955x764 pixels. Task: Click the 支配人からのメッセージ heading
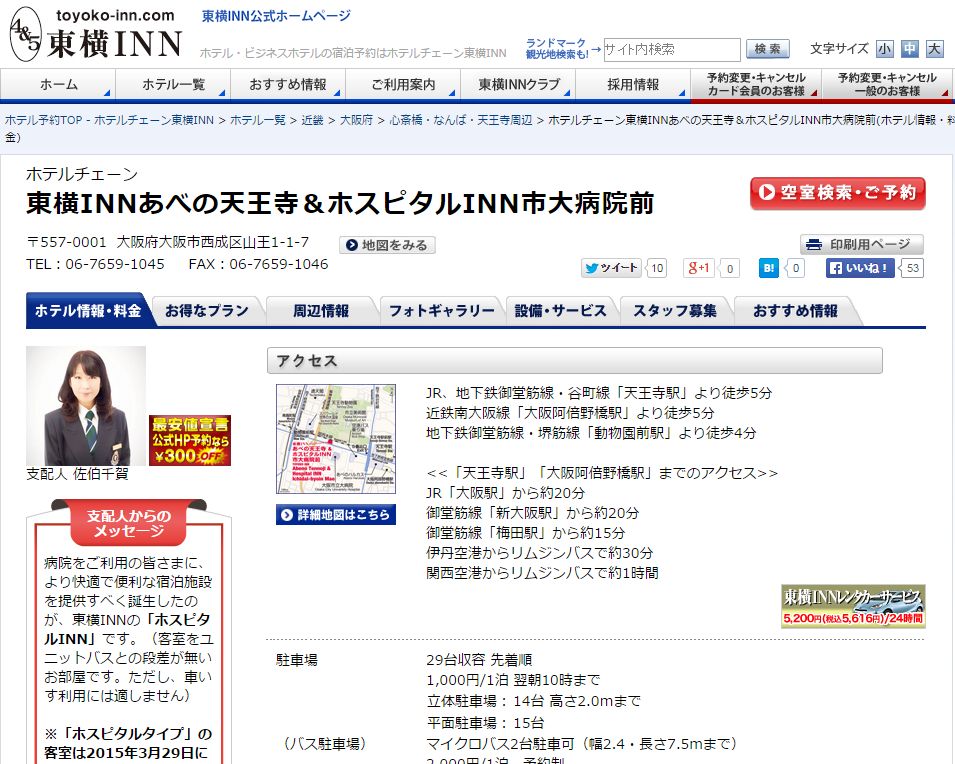point(129,523)
